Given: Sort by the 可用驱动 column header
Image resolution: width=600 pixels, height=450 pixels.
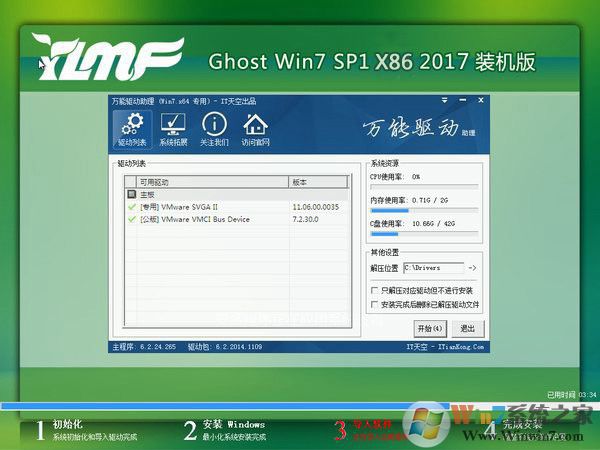Looking at the screenshot, I should (x=212, y=182).
